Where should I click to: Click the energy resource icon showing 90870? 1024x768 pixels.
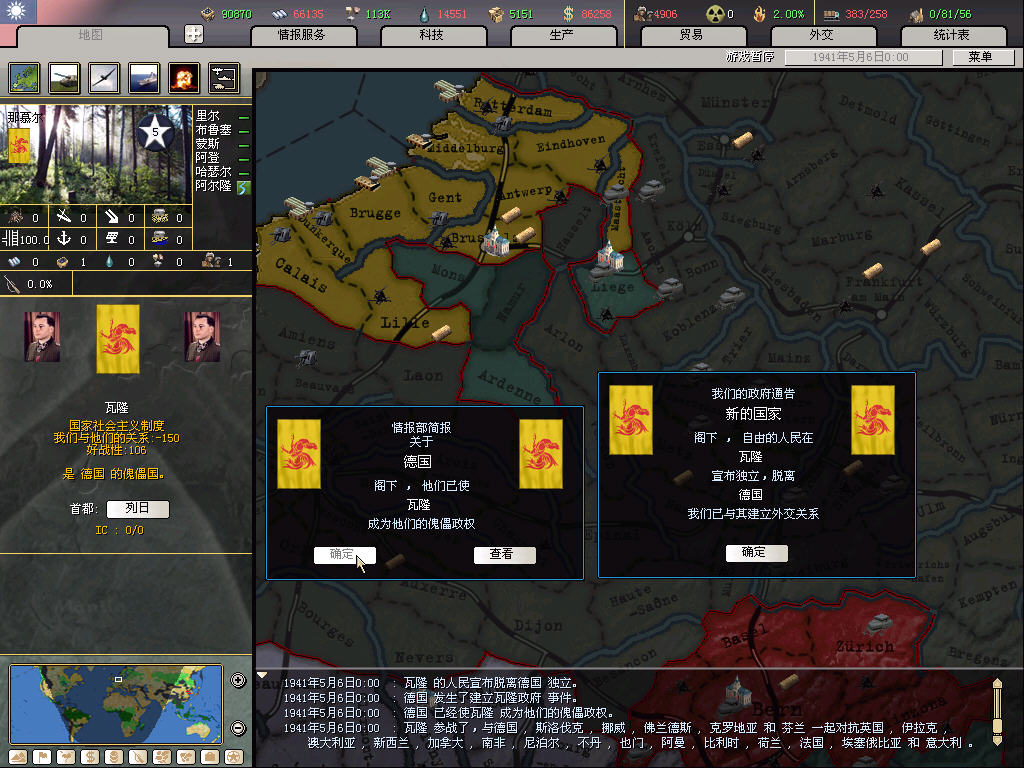208,14
